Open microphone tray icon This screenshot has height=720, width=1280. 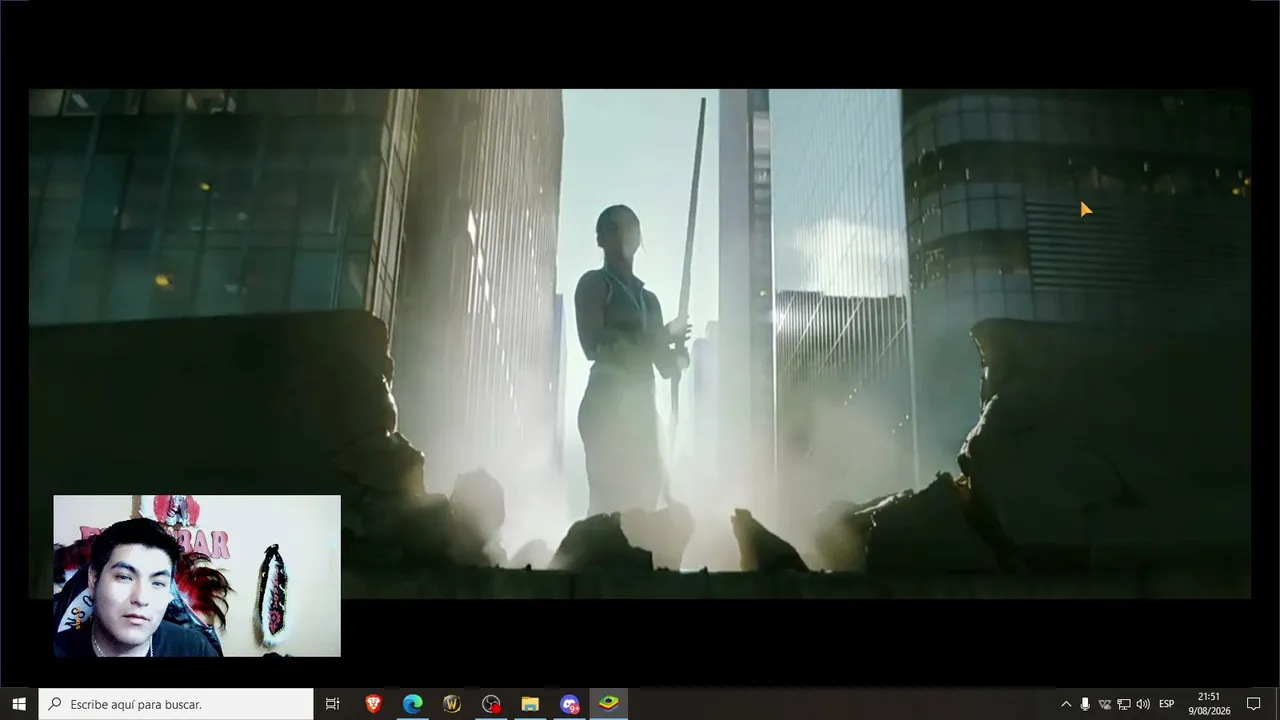[1085, 704]
